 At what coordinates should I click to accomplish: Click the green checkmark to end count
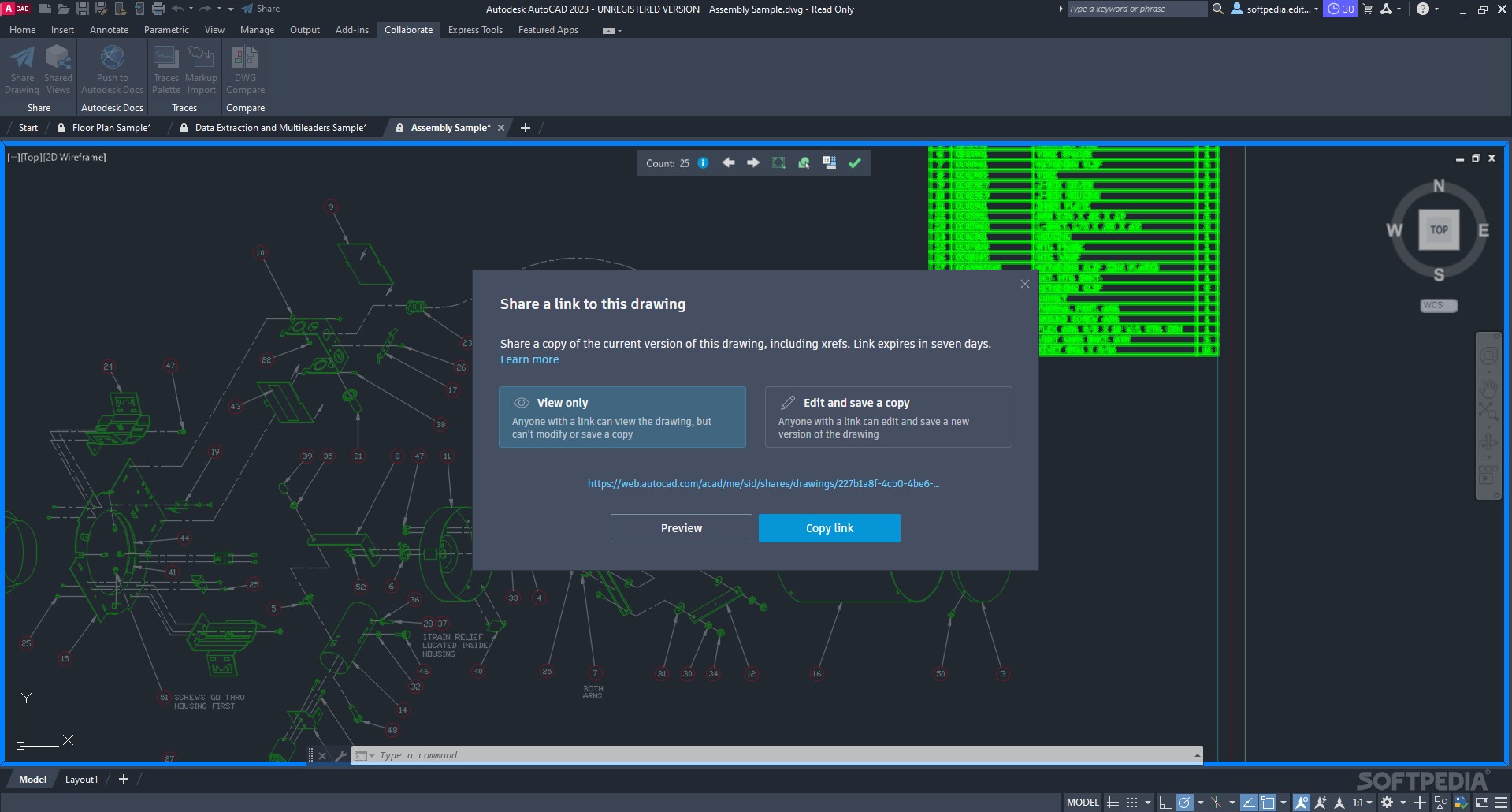pos(854,162)
